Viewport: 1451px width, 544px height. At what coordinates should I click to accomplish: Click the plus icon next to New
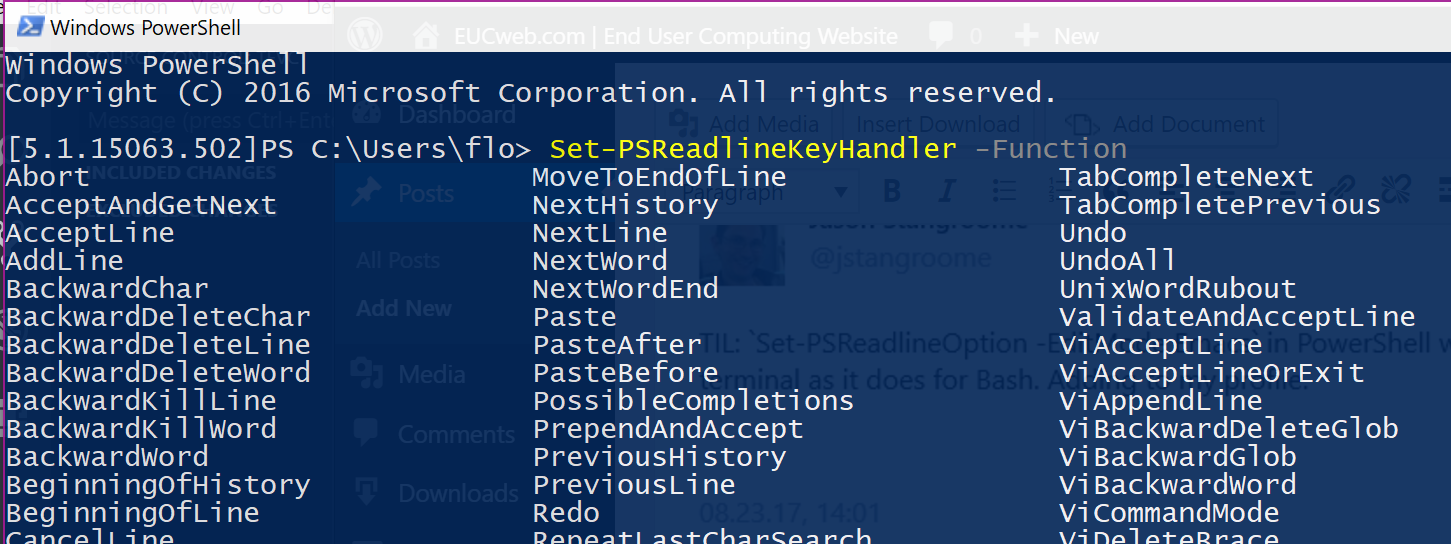(1026, 36)
